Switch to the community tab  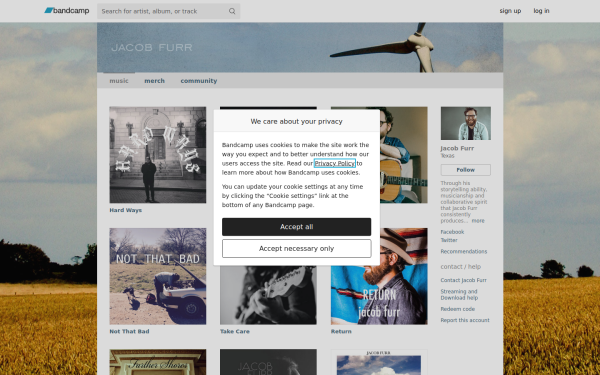point(199,81)
